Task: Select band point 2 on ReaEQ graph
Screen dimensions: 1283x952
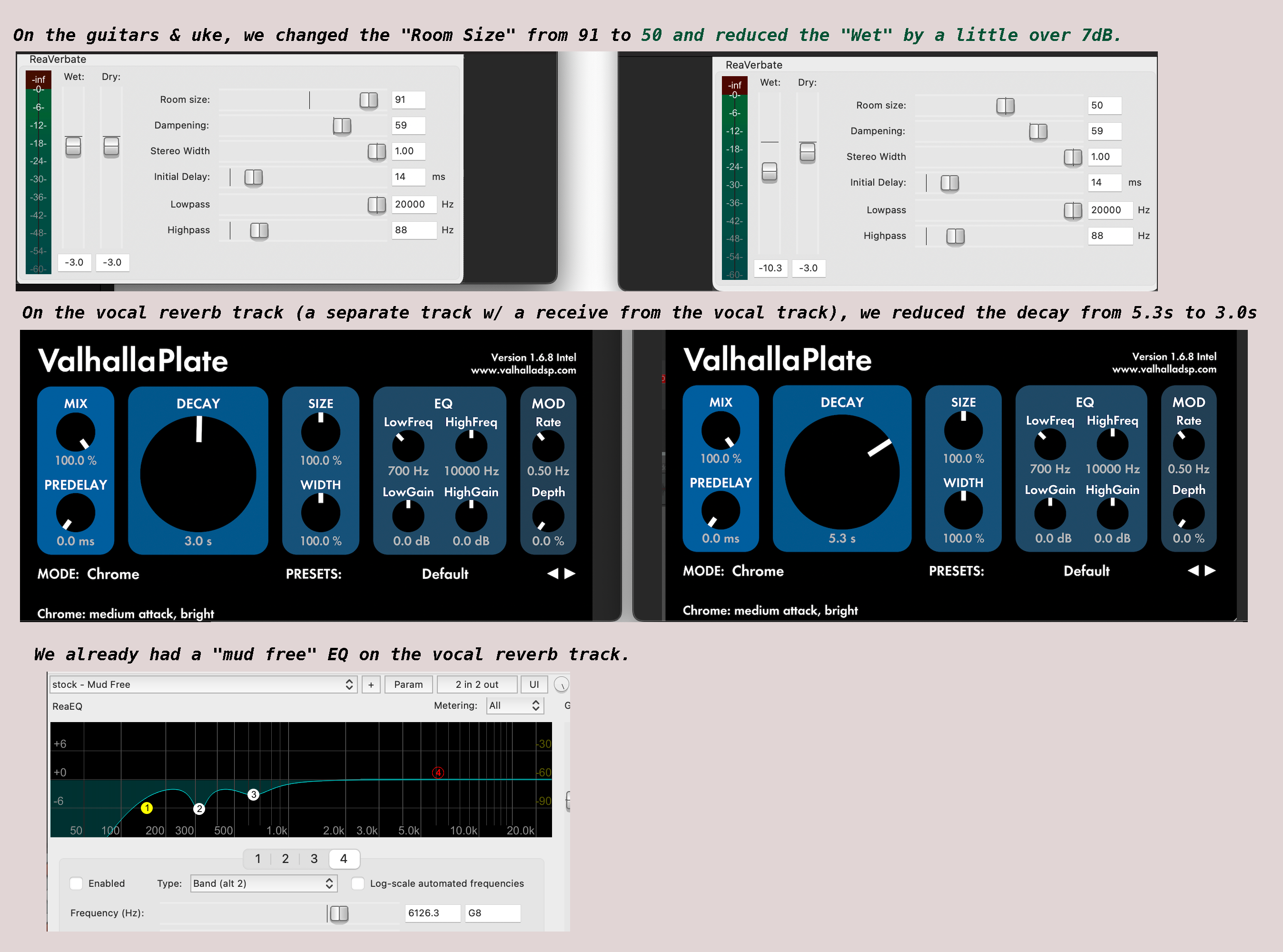Action: click(199, 809)
